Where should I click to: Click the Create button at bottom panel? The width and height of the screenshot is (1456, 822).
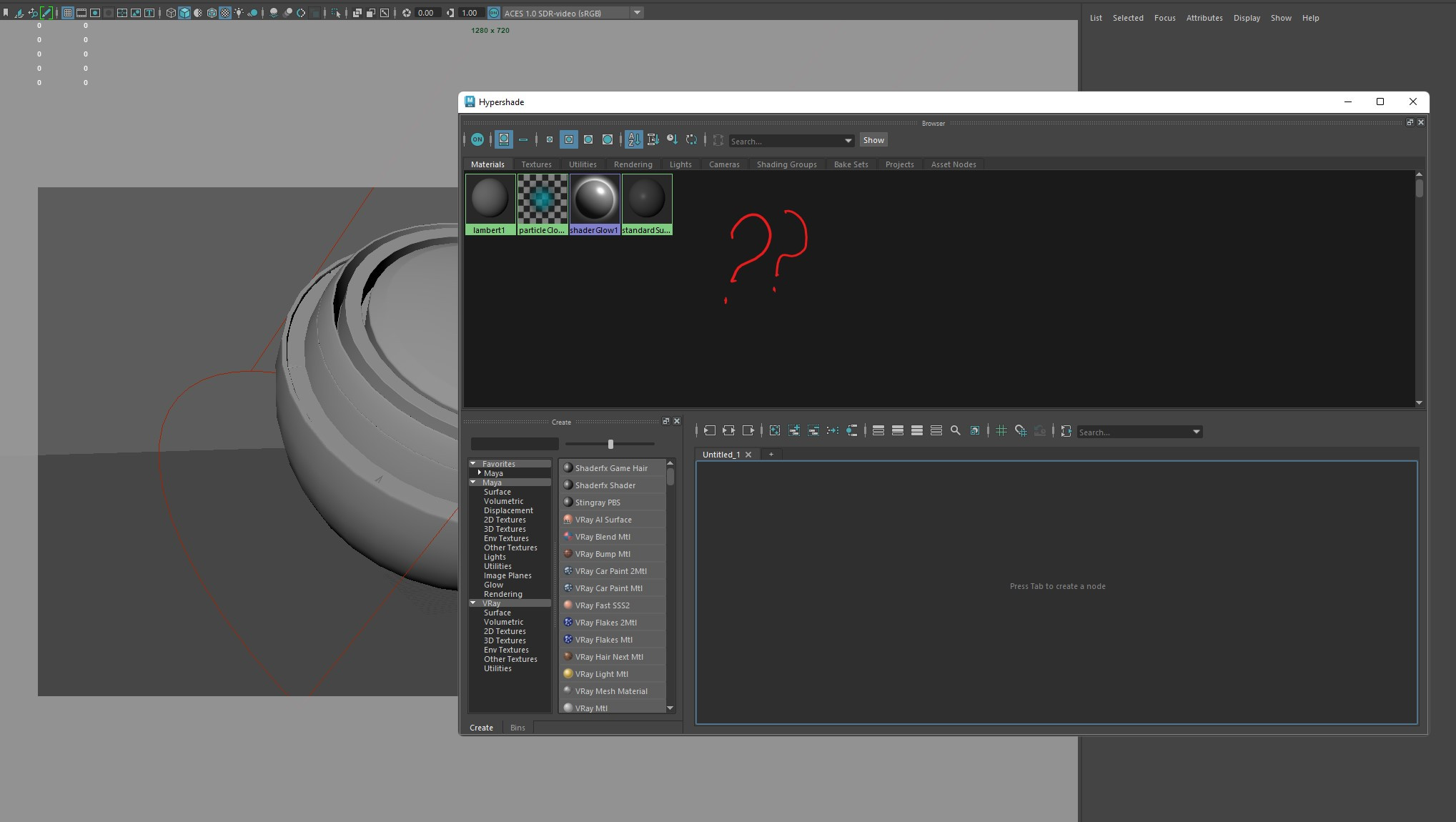(x=481, y=727)
